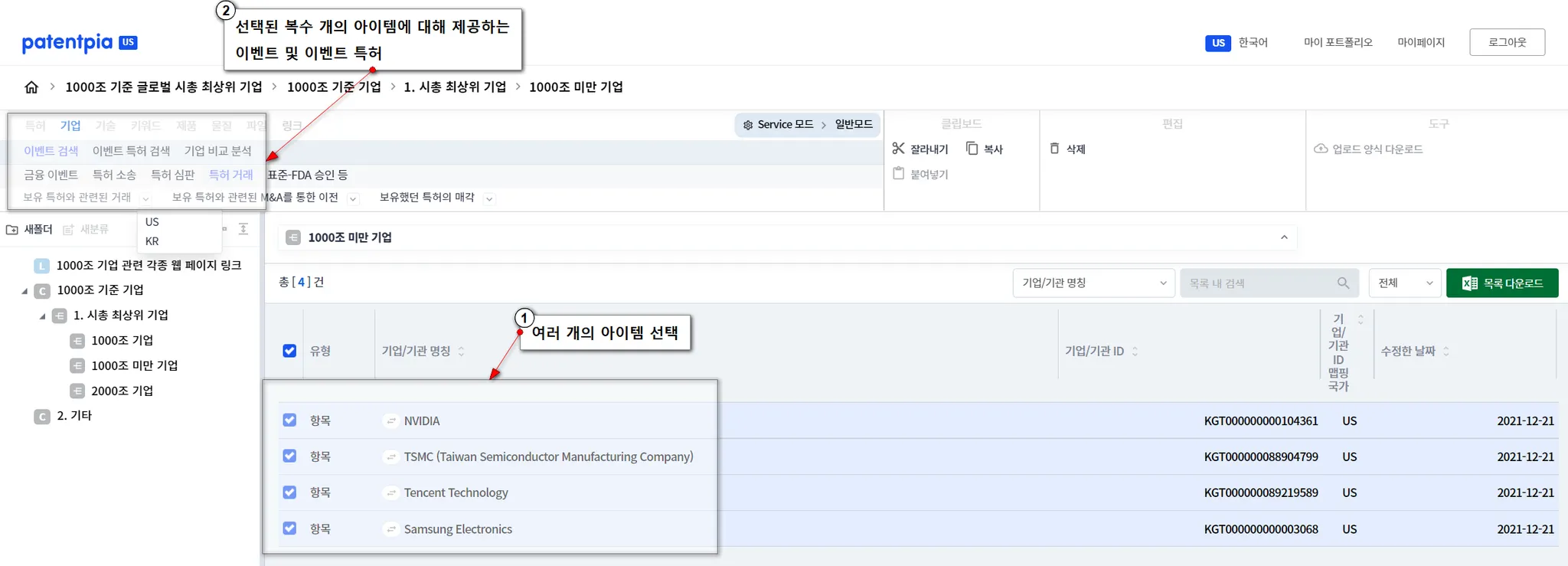The image size is (1568, 566).
Task: Go to the home icon in breadcrumb
Action: (31, 87)
